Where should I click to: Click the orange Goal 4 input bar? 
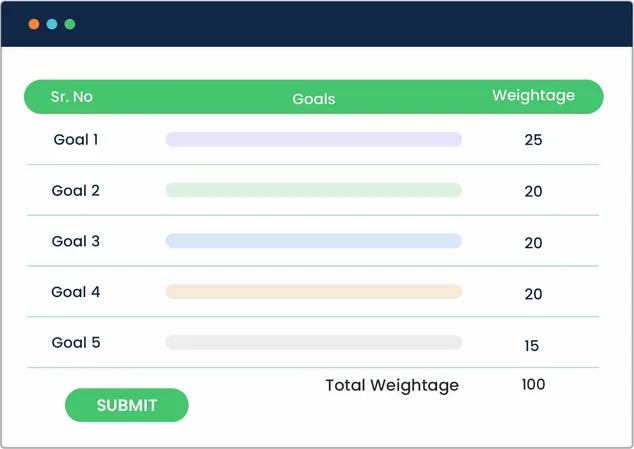coord(313,292)
